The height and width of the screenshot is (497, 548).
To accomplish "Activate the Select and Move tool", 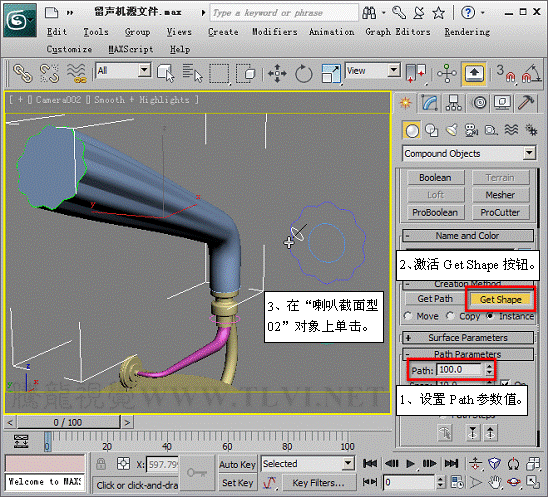I will pyautogui.click(x=277, y=73).
